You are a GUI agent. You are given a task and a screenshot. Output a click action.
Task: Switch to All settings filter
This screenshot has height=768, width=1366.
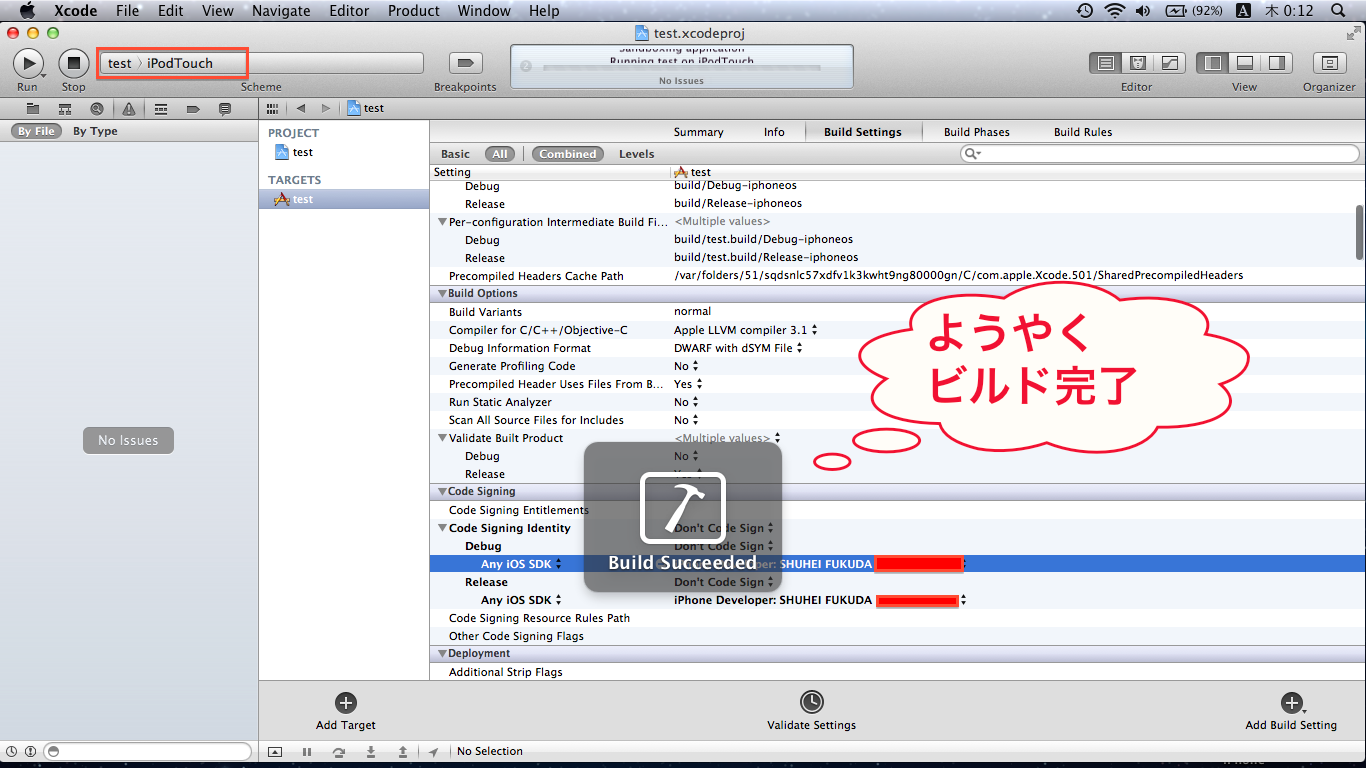pos(500,154)
